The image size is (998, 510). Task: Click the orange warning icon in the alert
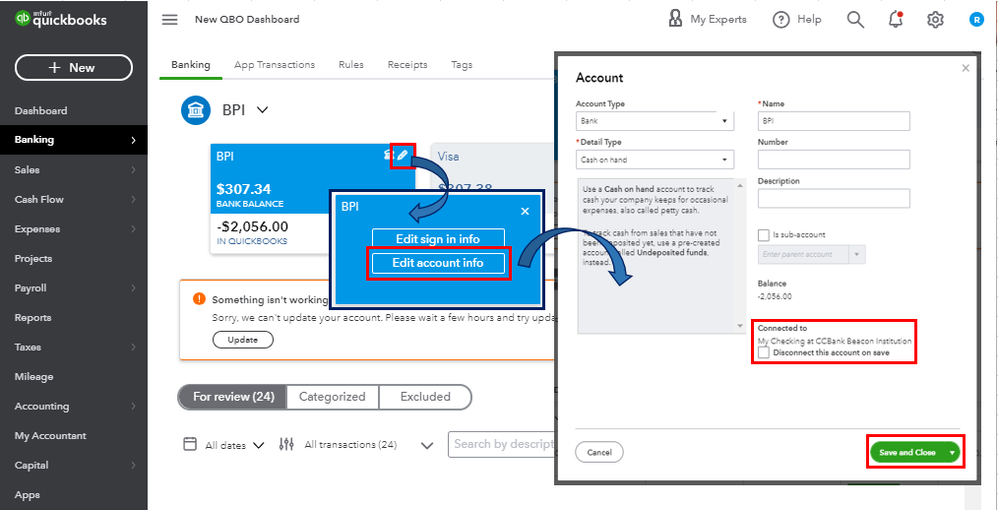pyautogui.click(x=199, y=299)
